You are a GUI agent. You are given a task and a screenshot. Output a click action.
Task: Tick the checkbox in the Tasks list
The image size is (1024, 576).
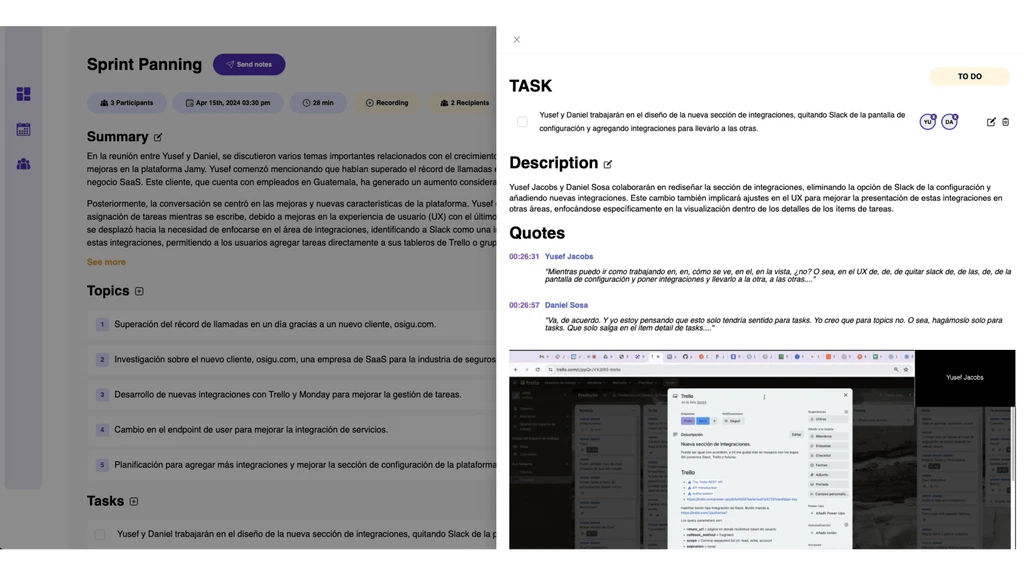click(100, 535)
